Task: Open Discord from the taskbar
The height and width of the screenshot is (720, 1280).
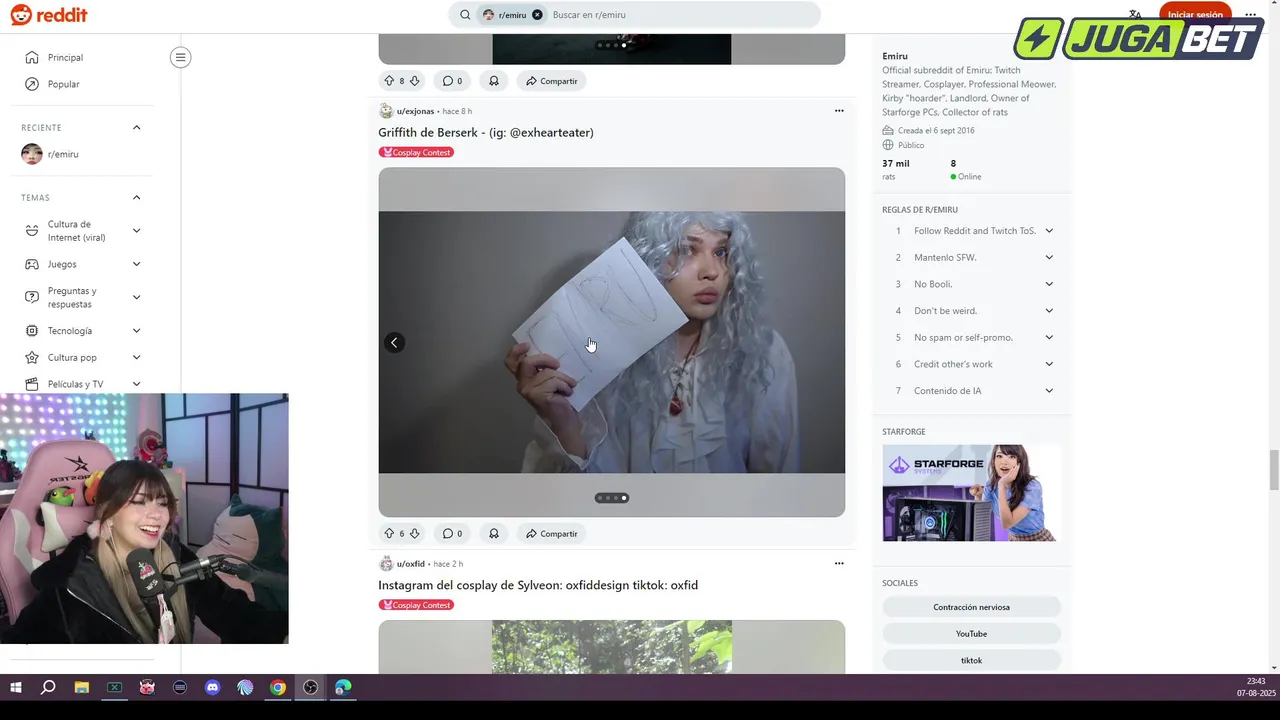Action: coord(212,688)
